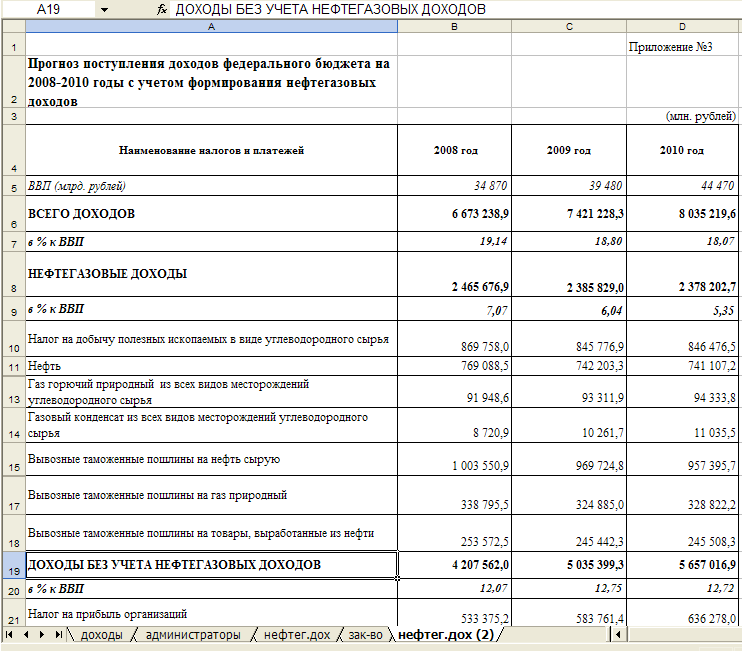This screenshot has width=742, height=651.
Task: Go to first sheet tab navigation arrow
Action: (9, 634)
